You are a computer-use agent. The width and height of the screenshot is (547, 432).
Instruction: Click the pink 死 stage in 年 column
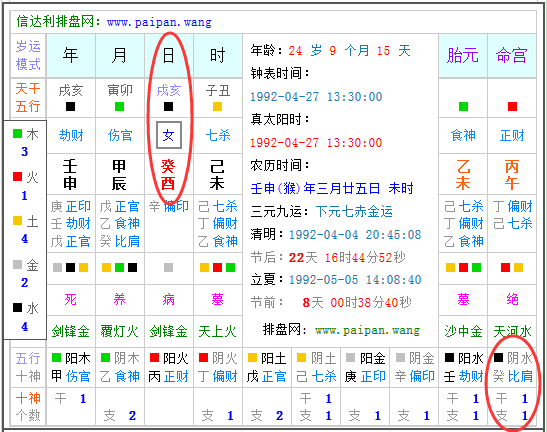point(70,299)
